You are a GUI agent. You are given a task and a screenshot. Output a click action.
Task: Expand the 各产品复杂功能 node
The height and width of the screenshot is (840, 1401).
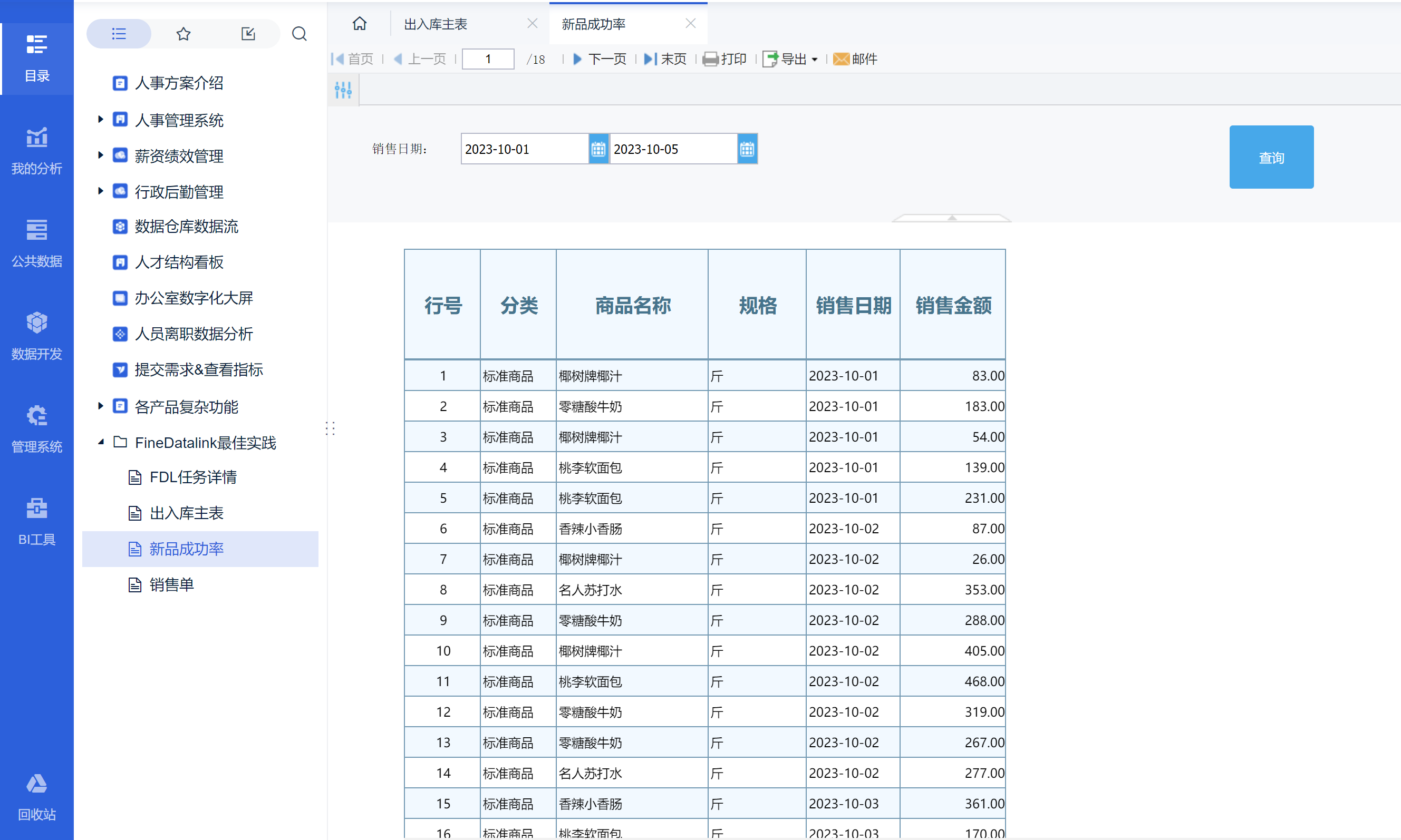(100, 406)
